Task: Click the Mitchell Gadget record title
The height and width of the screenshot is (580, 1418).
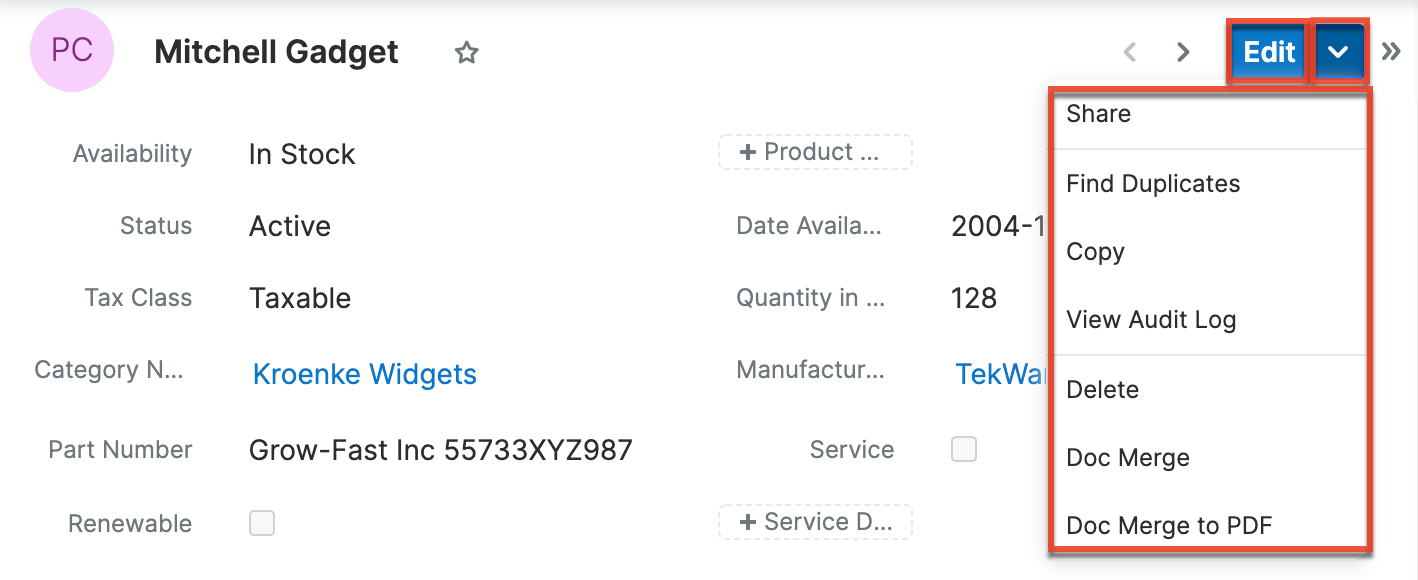Action: click(276, 52)
